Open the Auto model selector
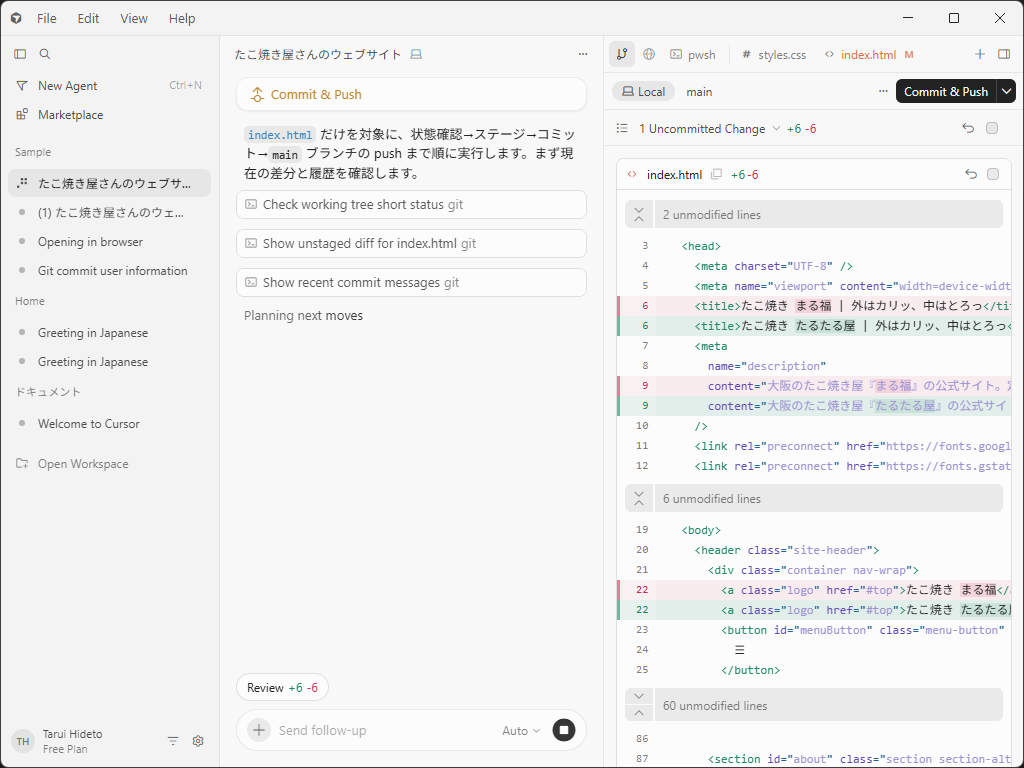 [x=521, y=730]
